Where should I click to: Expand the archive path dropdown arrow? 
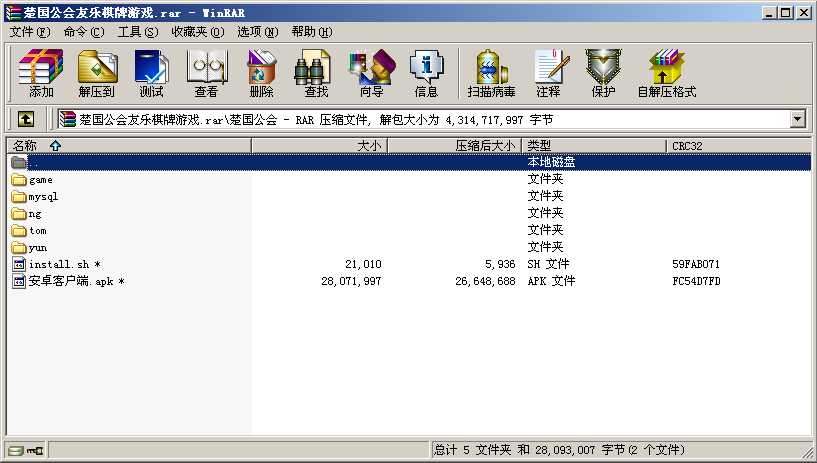click(798, 119)
